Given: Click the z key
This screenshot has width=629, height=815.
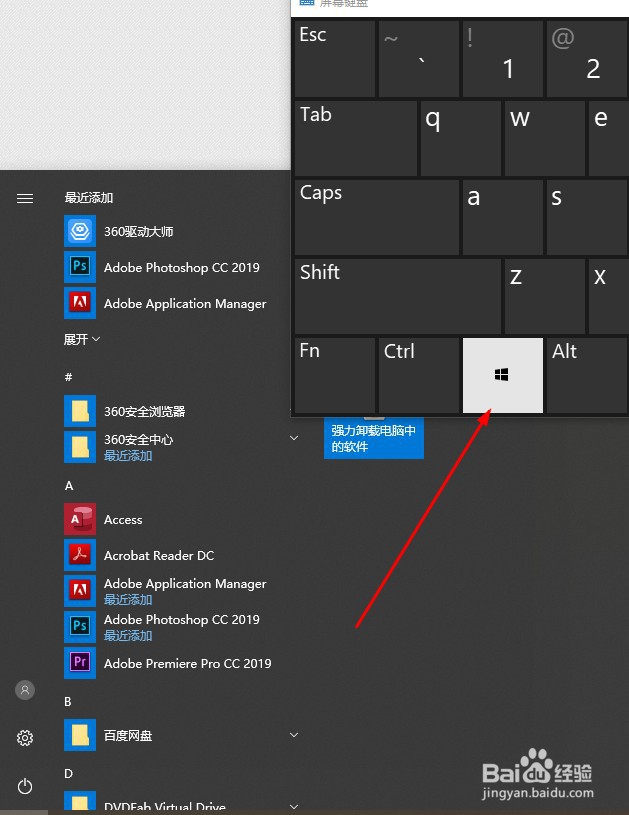Looking at the screenshot, I should 545,296.
